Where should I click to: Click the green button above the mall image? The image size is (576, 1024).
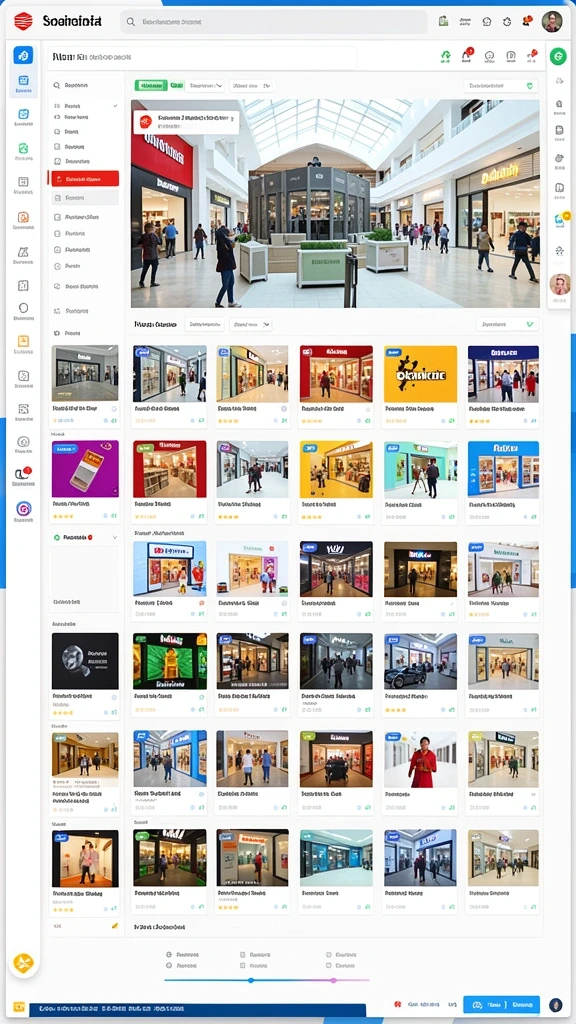(x=151, y=86)
